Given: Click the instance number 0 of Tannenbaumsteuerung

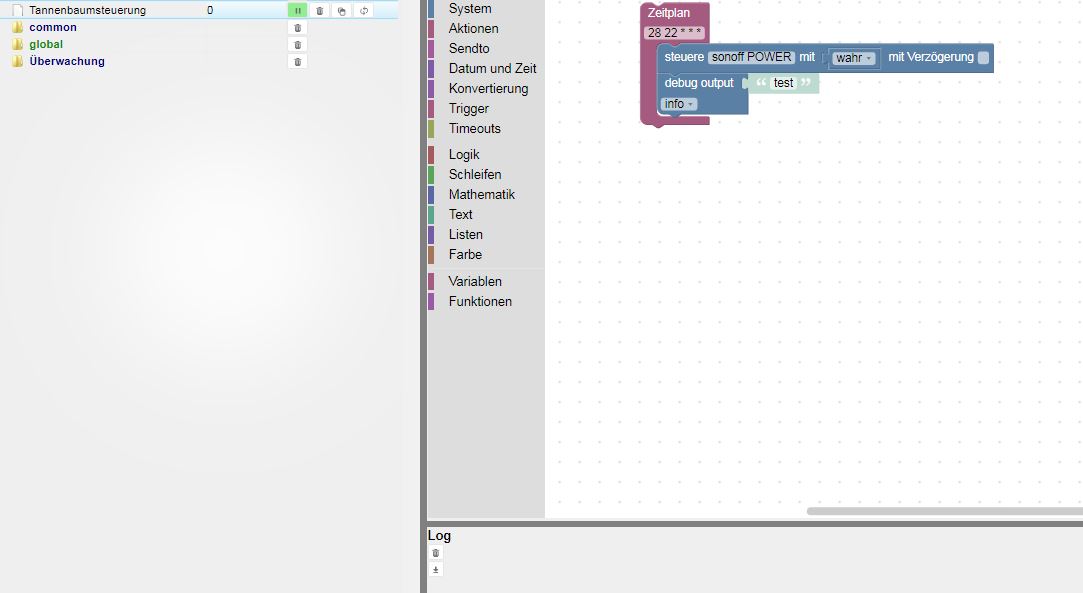Looking at the screenshot, I should 210,10.
